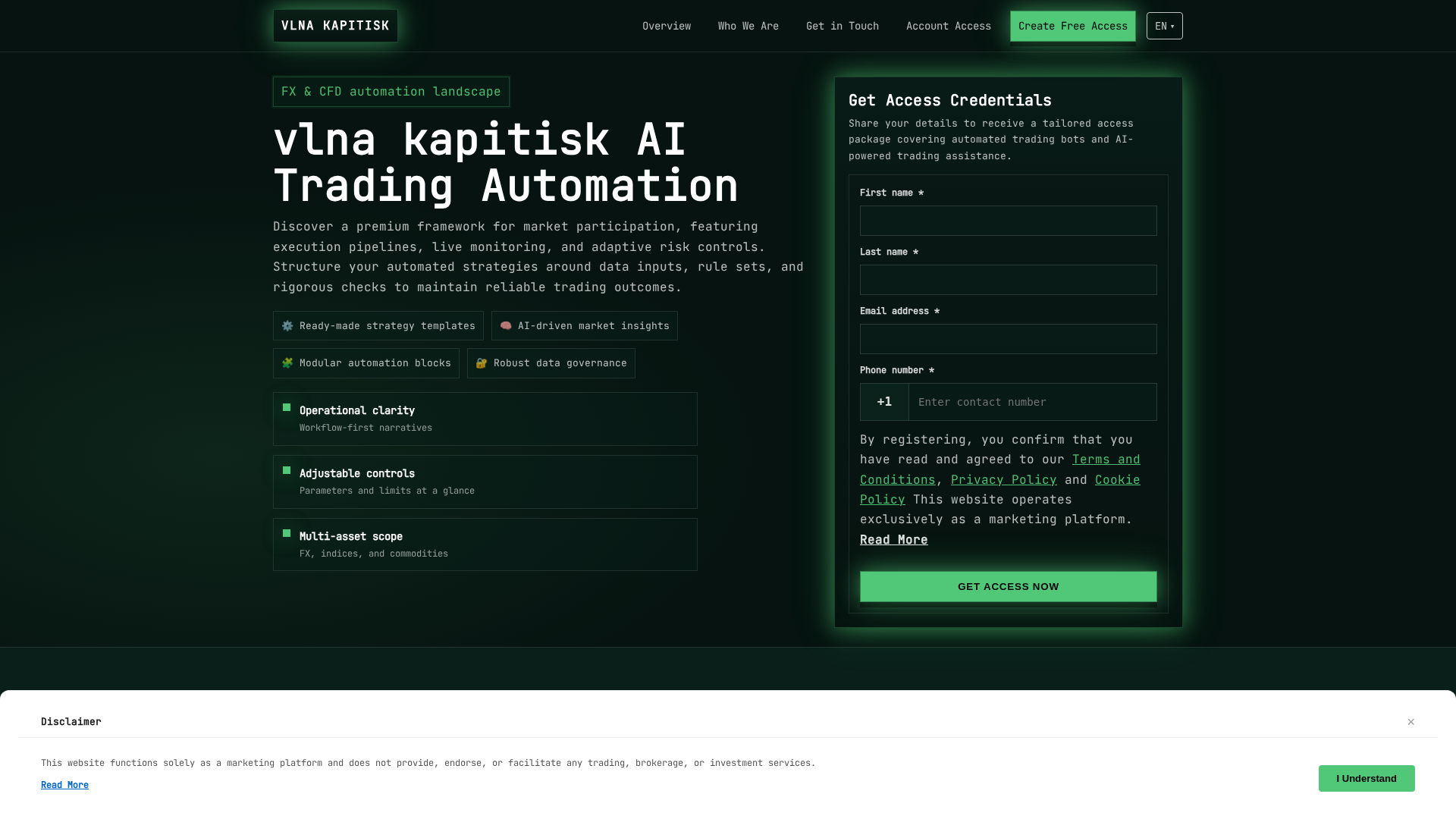Click the +1 country code selector
The height and width of the screenshot is (819, 1456).
pyautogui.click(x=884, y=402)
